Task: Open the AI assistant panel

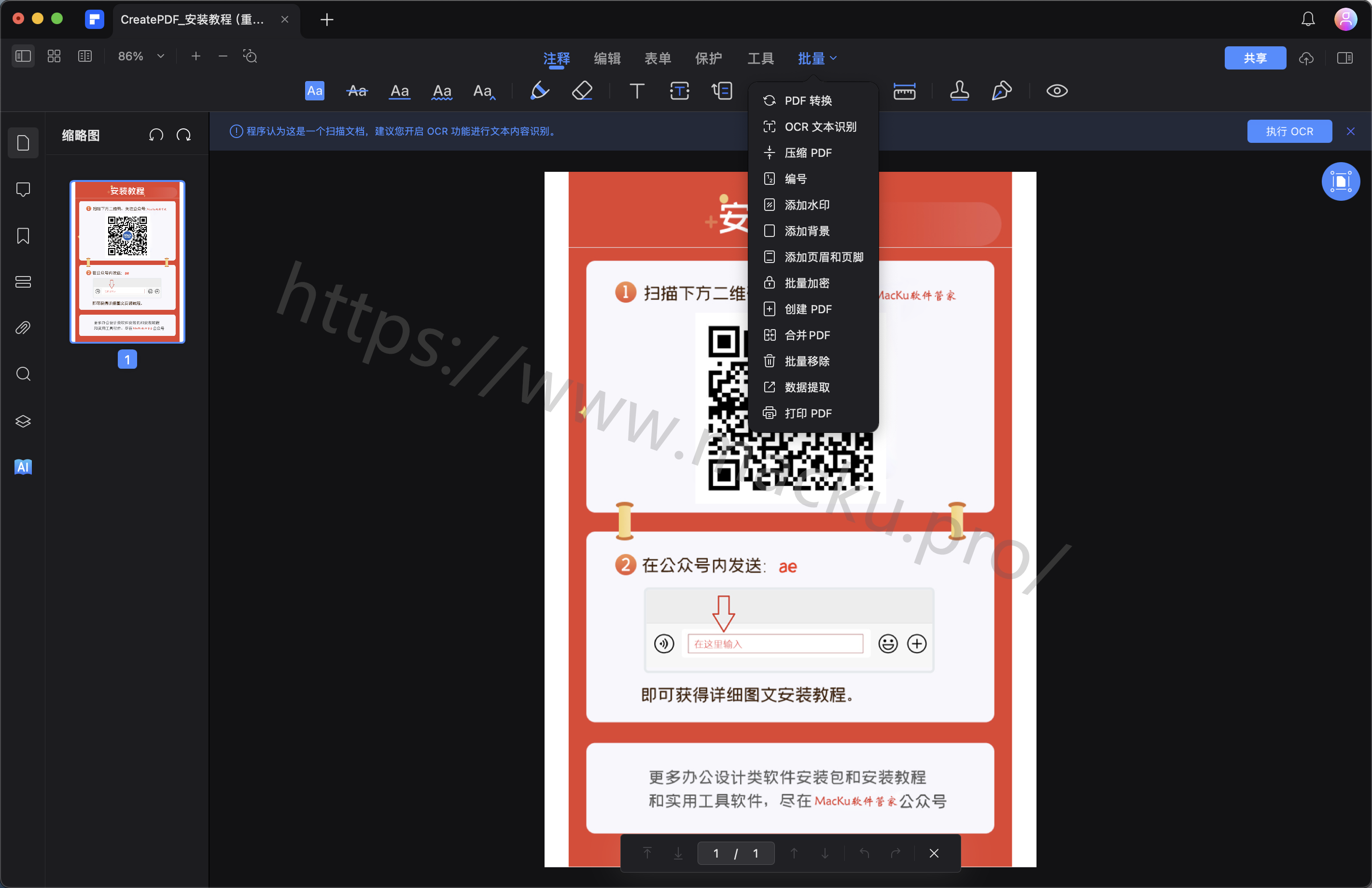Action: pos(23,467)
